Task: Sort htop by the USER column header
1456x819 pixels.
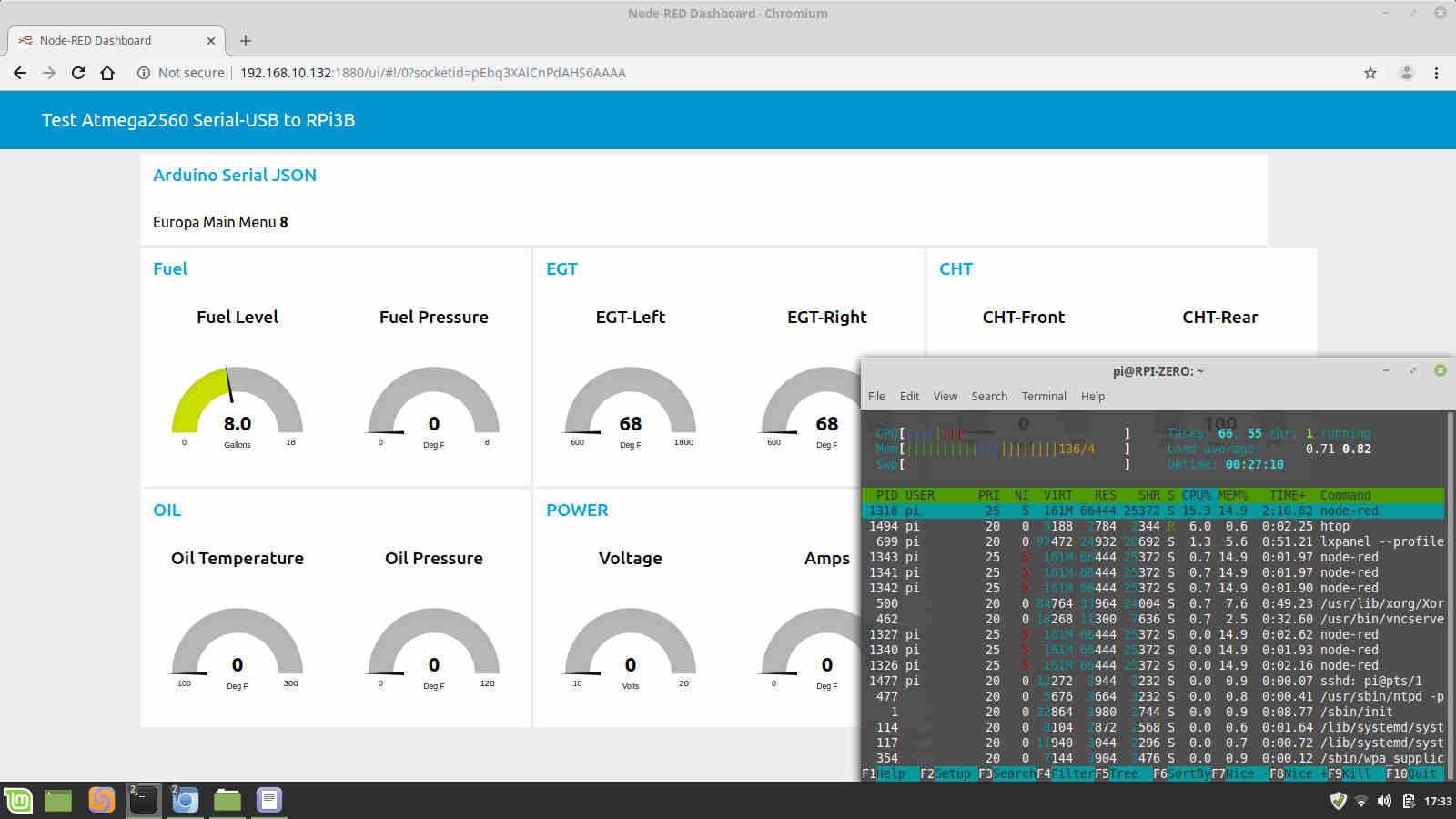Action: tap(919, 495)
